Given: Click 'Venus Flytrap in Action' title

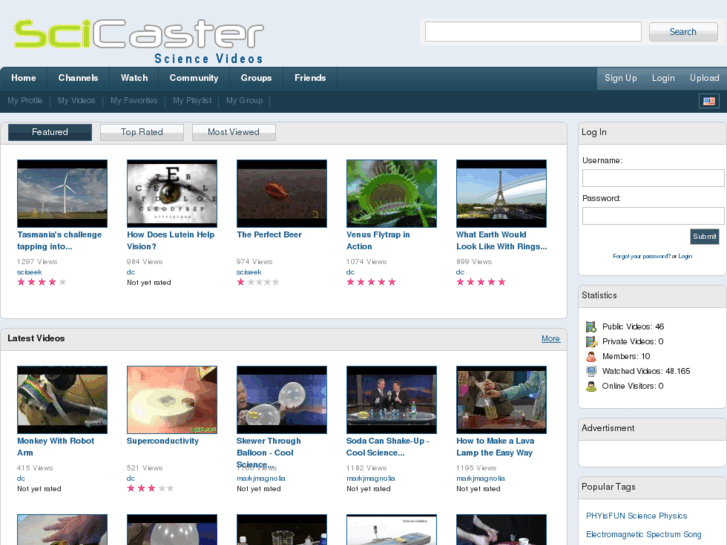Looking at the screenshot, I should pos(378,240).
